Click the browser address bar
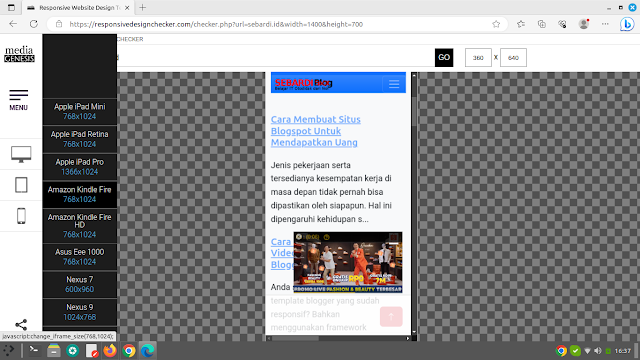The width and height of the screenshot is (640, 360). point(278,24)
